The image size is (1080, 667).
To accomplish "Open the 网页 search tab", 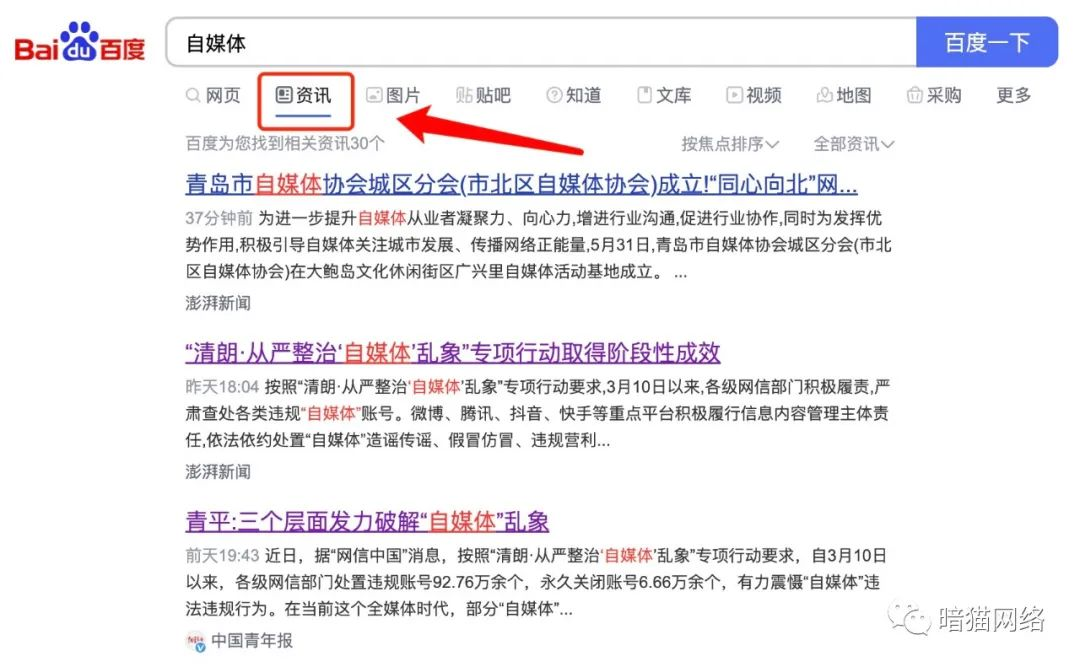I will (x=213, y=95).
